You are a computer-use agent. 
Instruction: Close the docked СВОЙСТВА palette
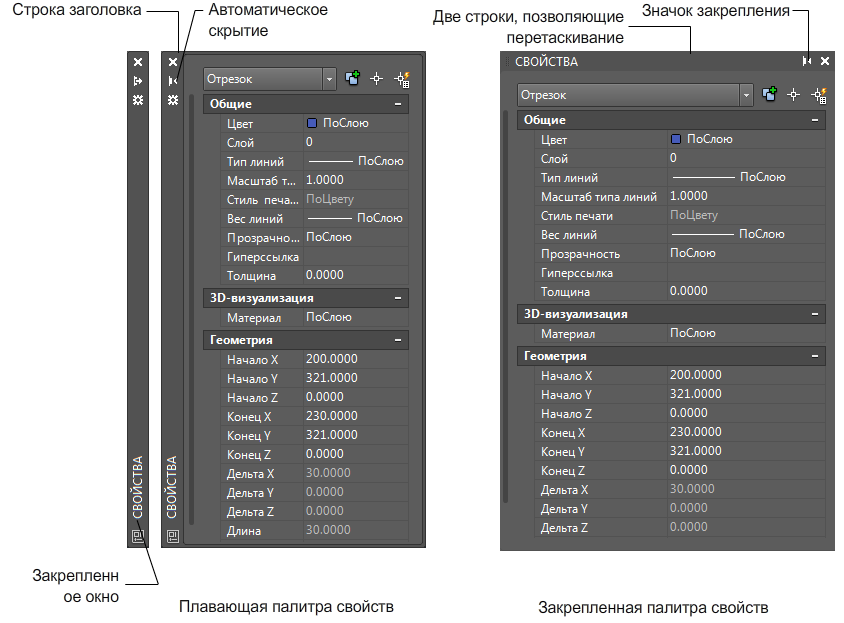pyautogui.click(x=825, y=61)
